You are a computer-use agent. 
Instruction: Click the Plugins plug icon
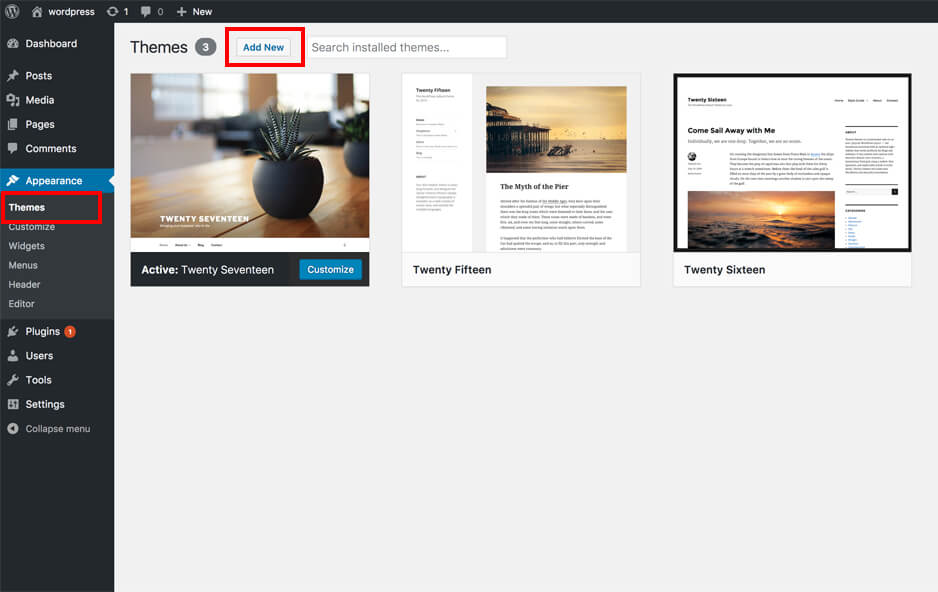13,331
